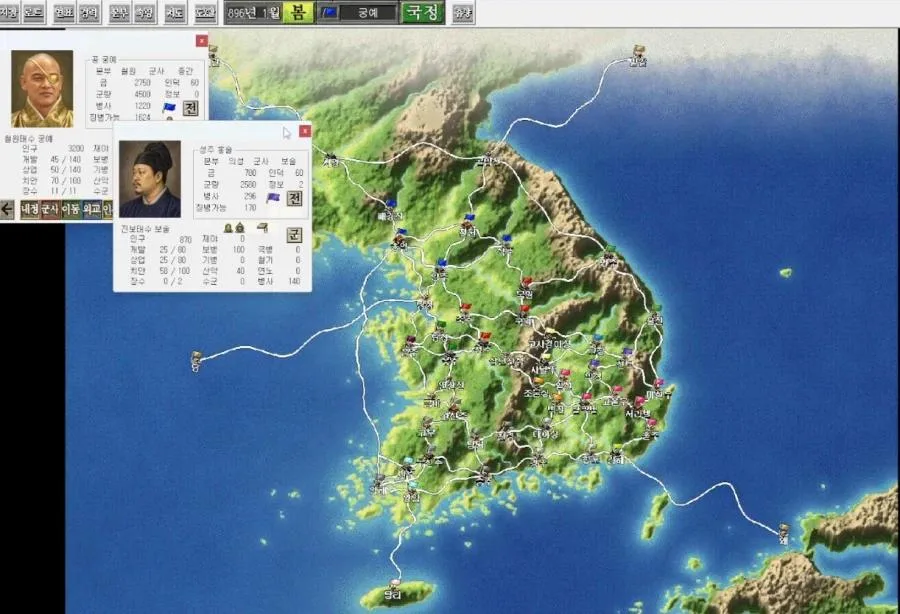Select the isolated island city in west sea
Viewport: 900px width, 614px height.
196,360
